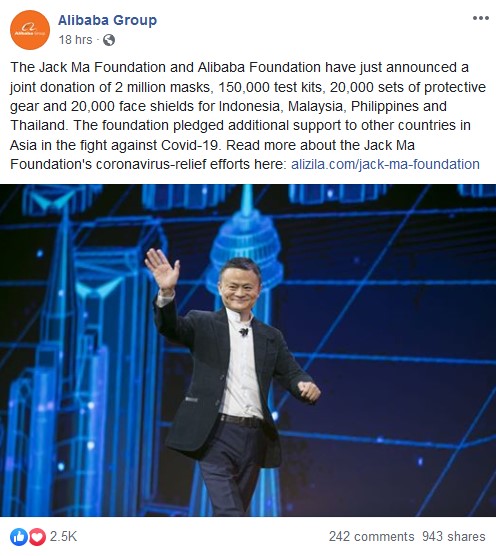Open the Alibaba Group page name link
Image resolution: width=496 pixels, height=556 pixels.
107,20
